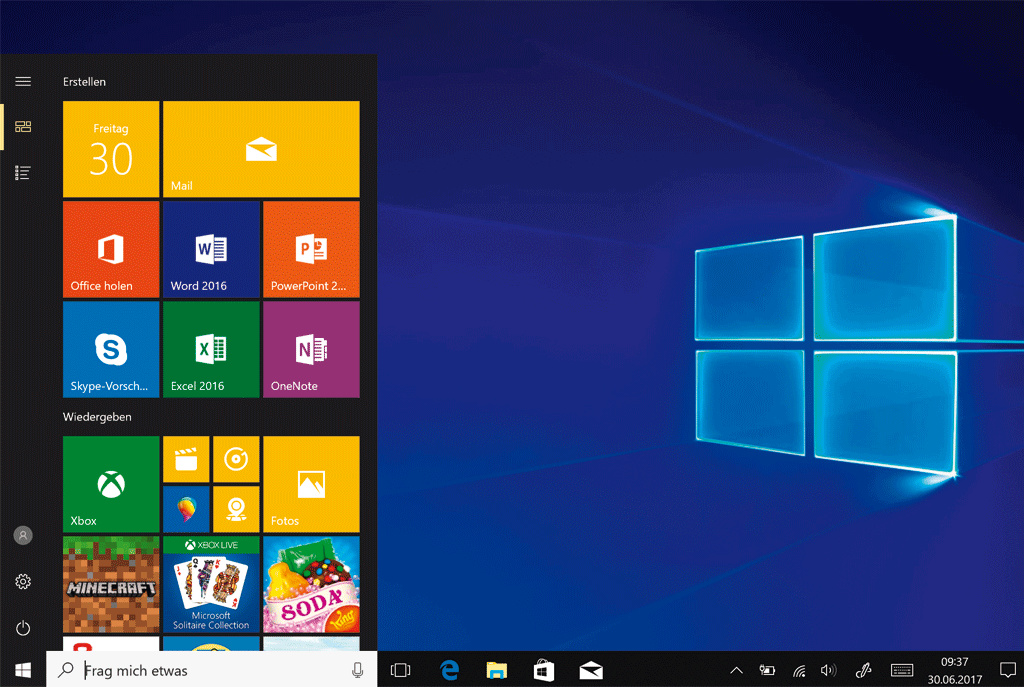1024x687 pixels.
Task: Open the Groove Music small tile
Action: click(236, 459)
